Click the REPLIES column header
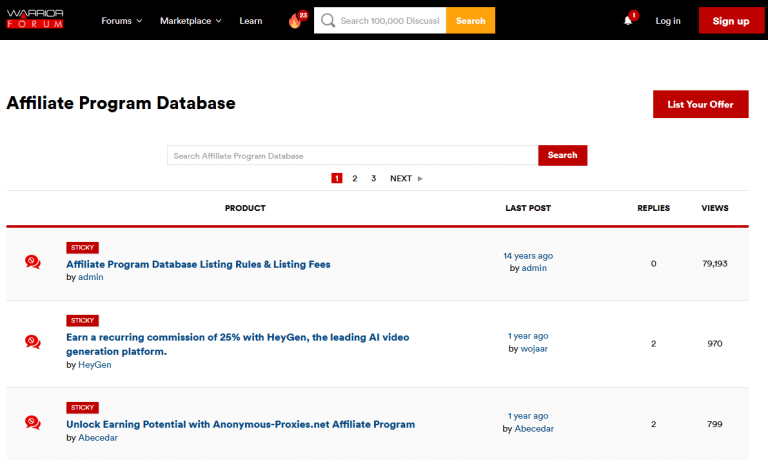The image size is (768, 460). 653,208
